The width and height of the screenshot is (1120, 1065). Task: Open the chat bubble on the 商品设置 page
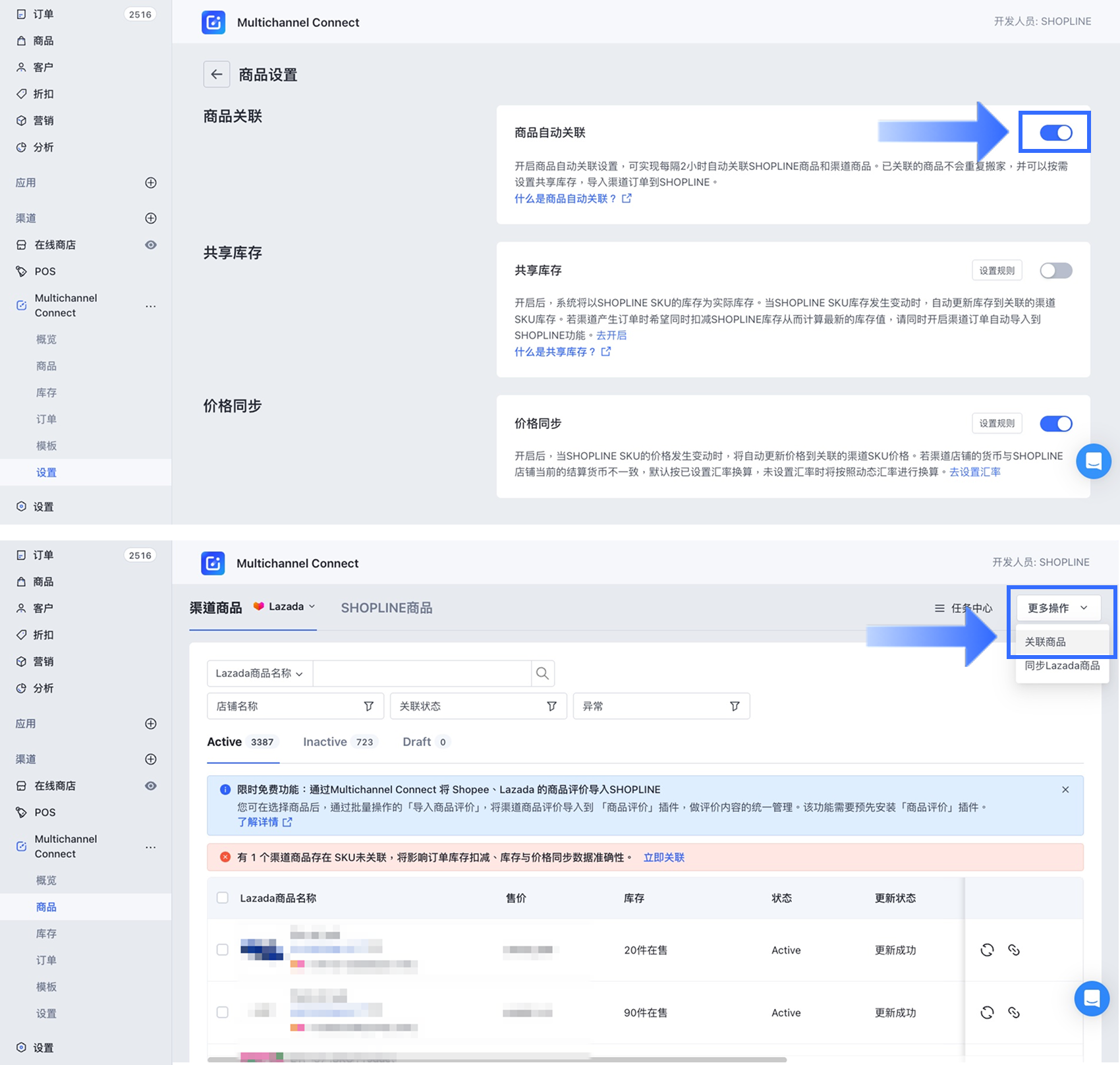coord(1094,461)
